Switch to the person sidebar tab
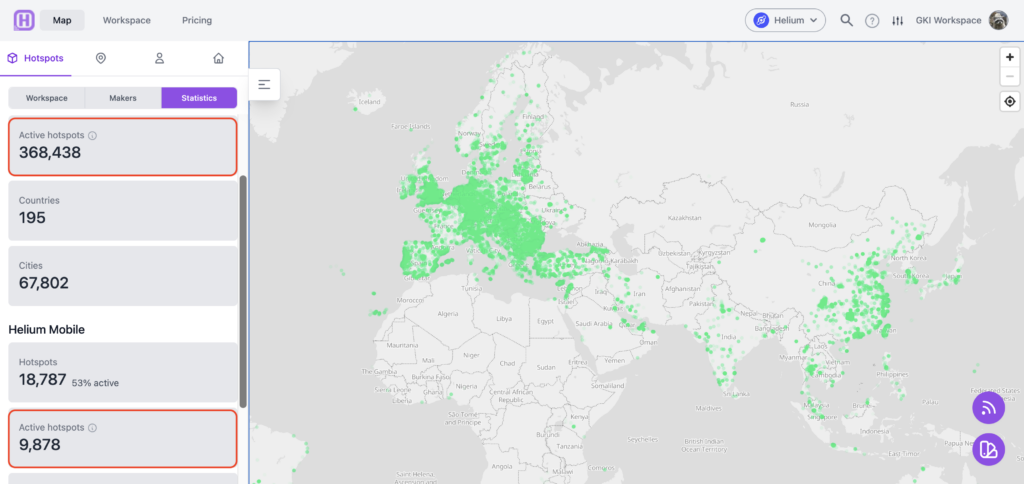Viewport: 1024px width, 484px height. click(x=159, y=58)
